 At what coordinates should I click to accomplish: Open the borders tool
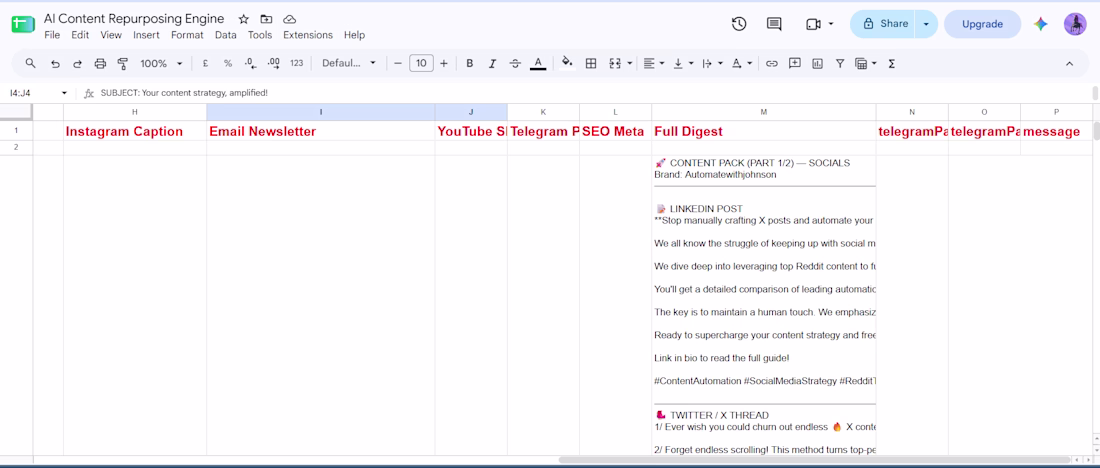click(591, 63)
